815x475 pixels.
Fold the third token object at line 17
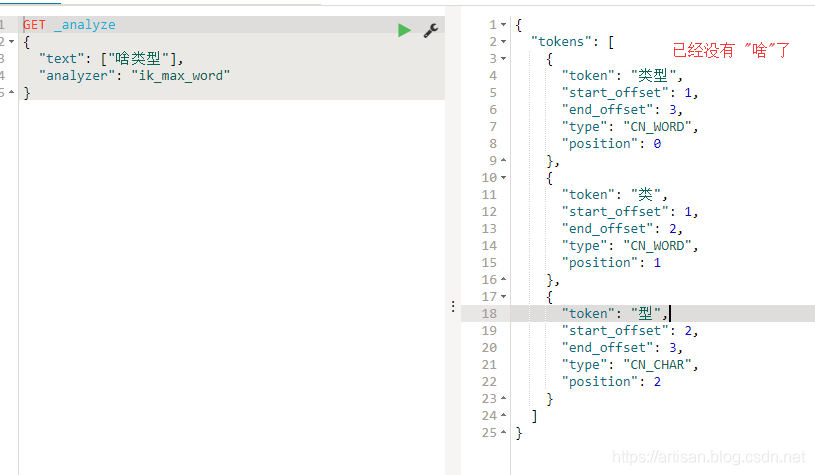[503, 297]
